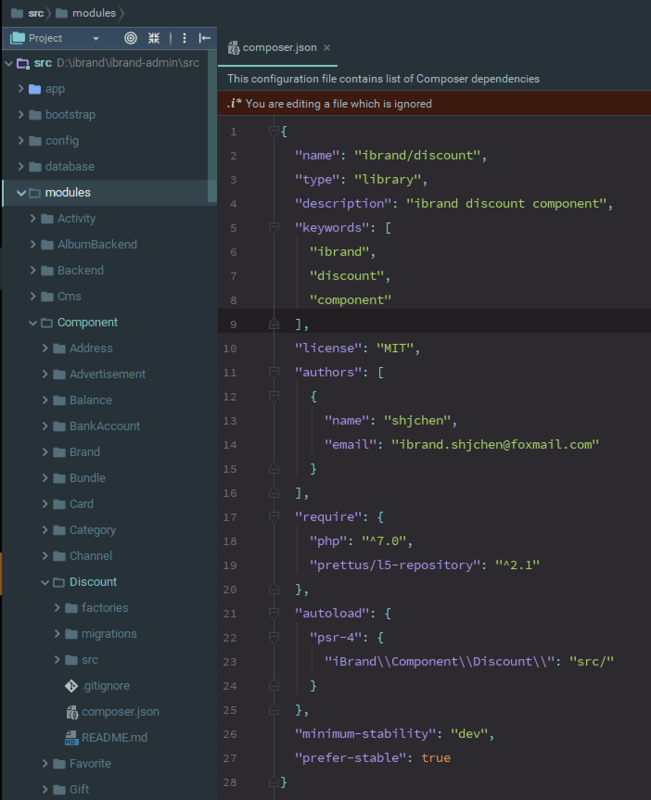Select the project root src node

coord(43,63)
